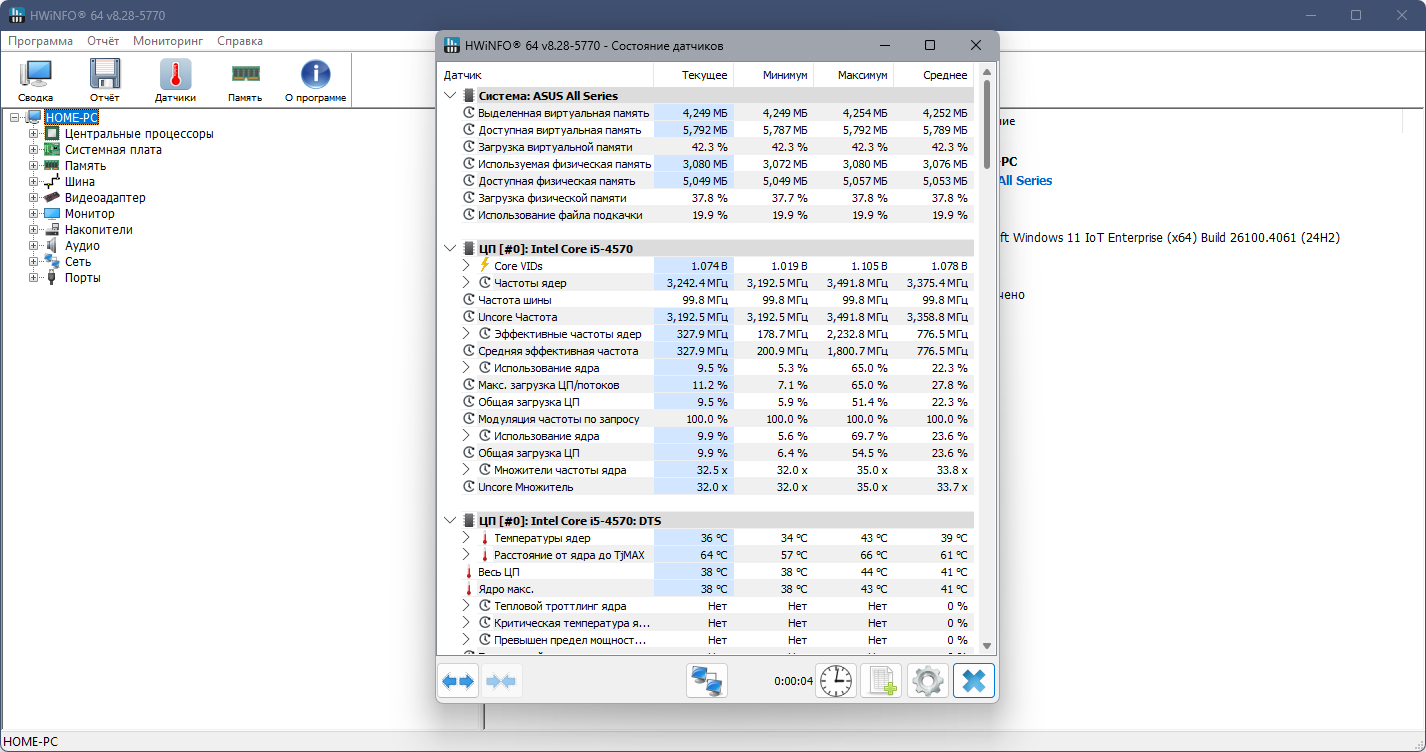Select the Видеоадаптер tree item
The width and height of the screenshot is (1426, 752).
pyautogui.click(x=105, y=198)
